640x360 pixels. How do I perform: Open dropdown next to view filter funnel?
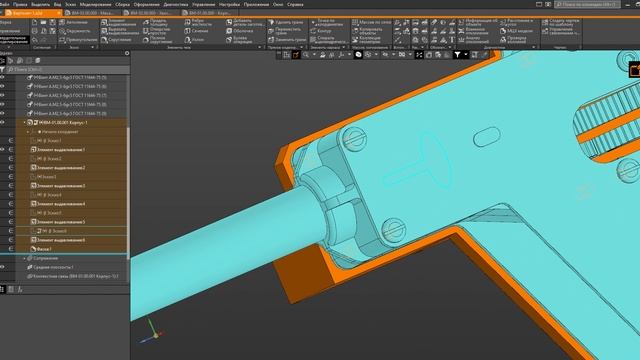[466, 54]
